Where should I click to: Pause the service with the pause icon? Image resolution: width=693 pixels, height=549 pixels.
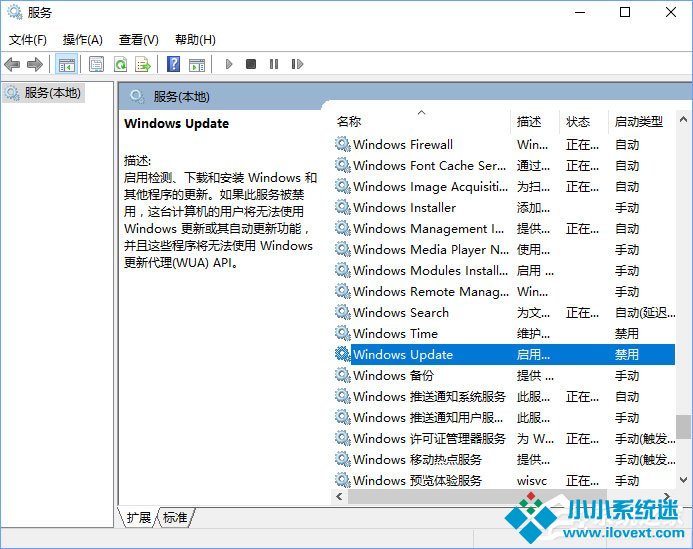coord(274,65)
